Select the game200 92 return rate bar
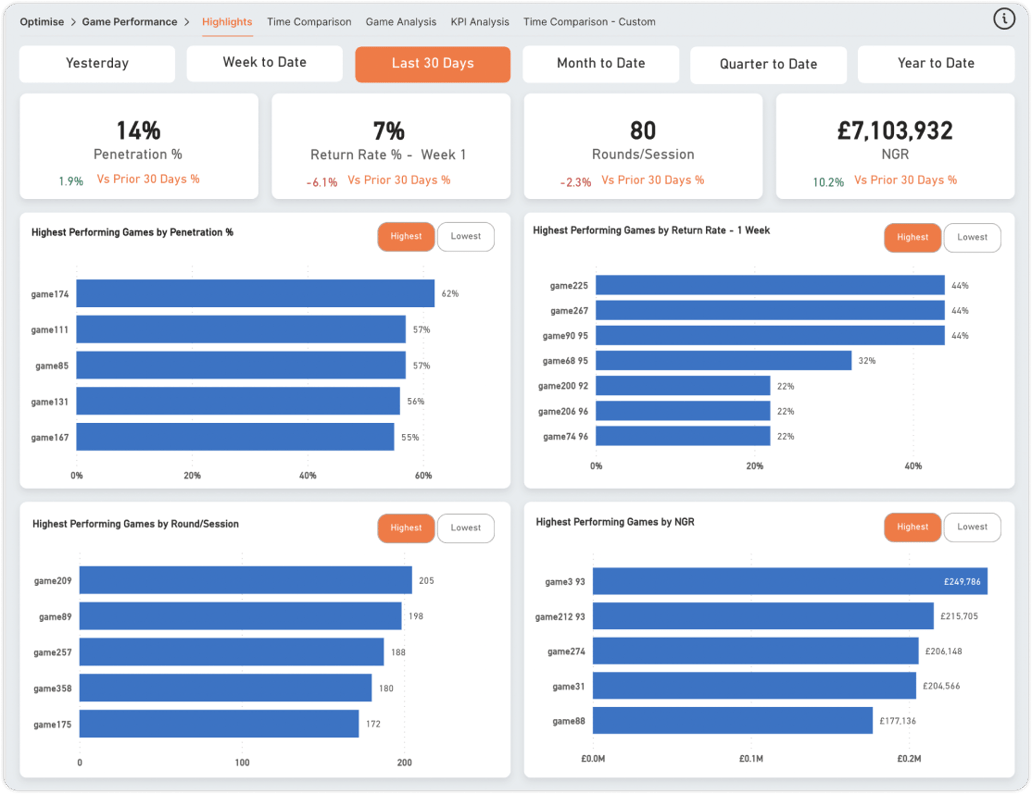 [x=683, y=386]
